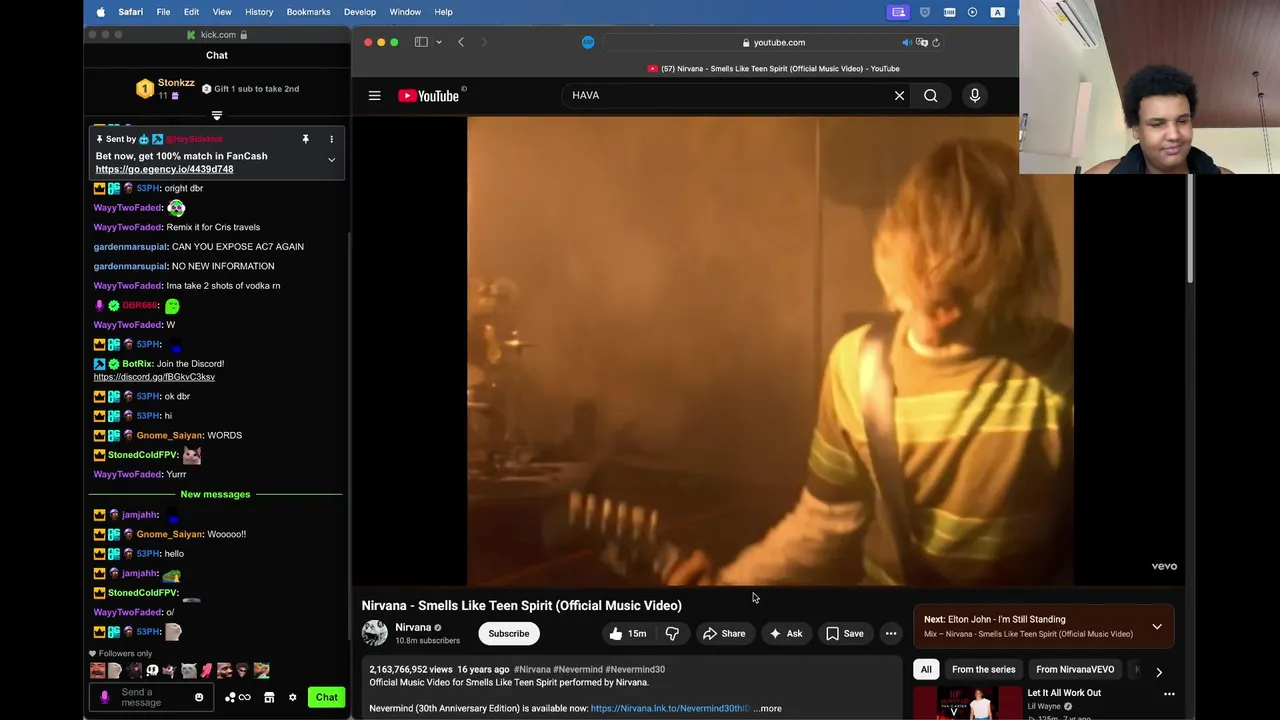Click Gift 1 sub to take 2nd
This screenshot has height=720, width=1280.
point(250,89)
